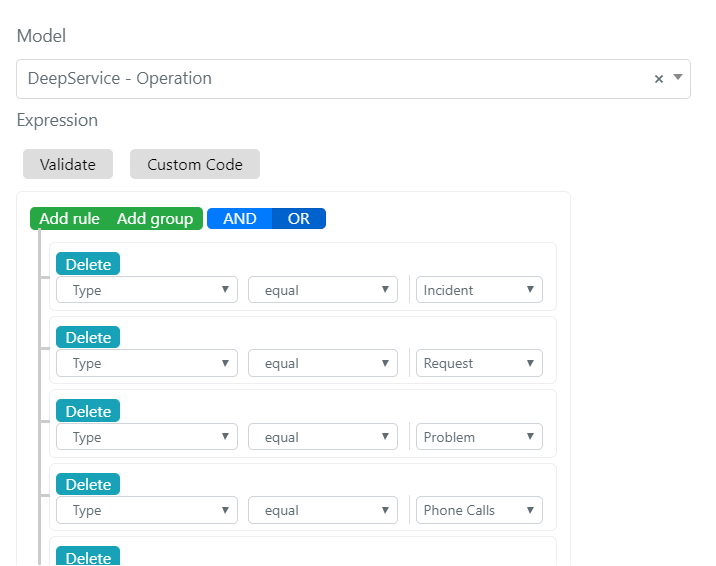The height and width of the screenshot is (566, 716).
Task: Open the Custom Code editor
Action: pyautogui.click(x=195, y=164)
